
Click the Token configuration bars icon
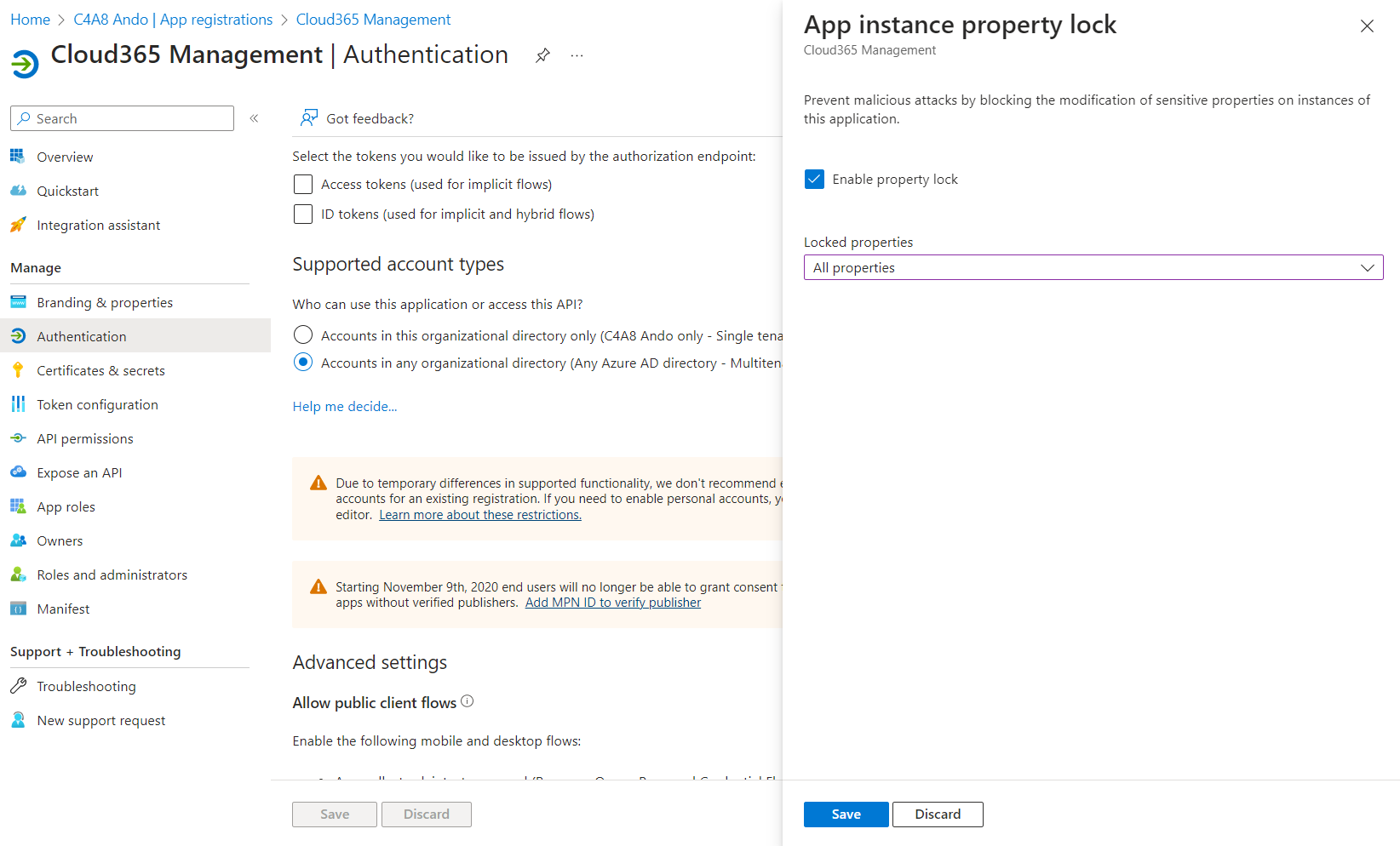click(x=18, y=404)
